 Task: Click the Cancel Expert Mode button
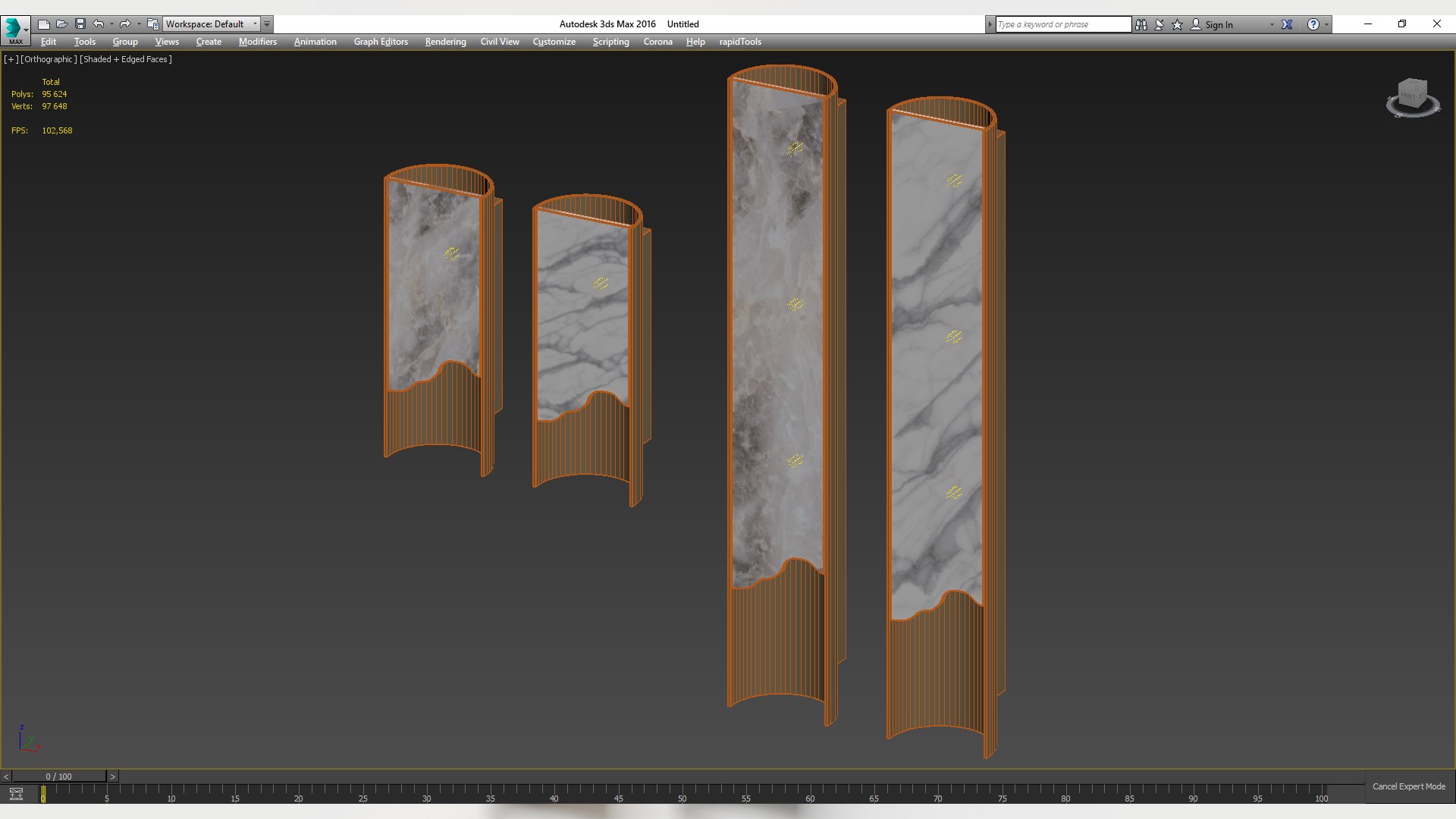(1408, 786)
